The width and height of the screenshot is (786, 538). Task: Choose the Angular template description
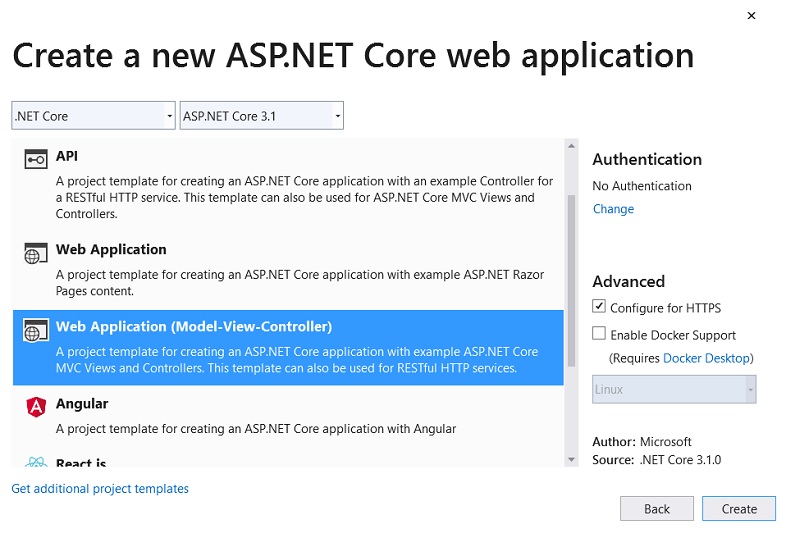point(256,429)
